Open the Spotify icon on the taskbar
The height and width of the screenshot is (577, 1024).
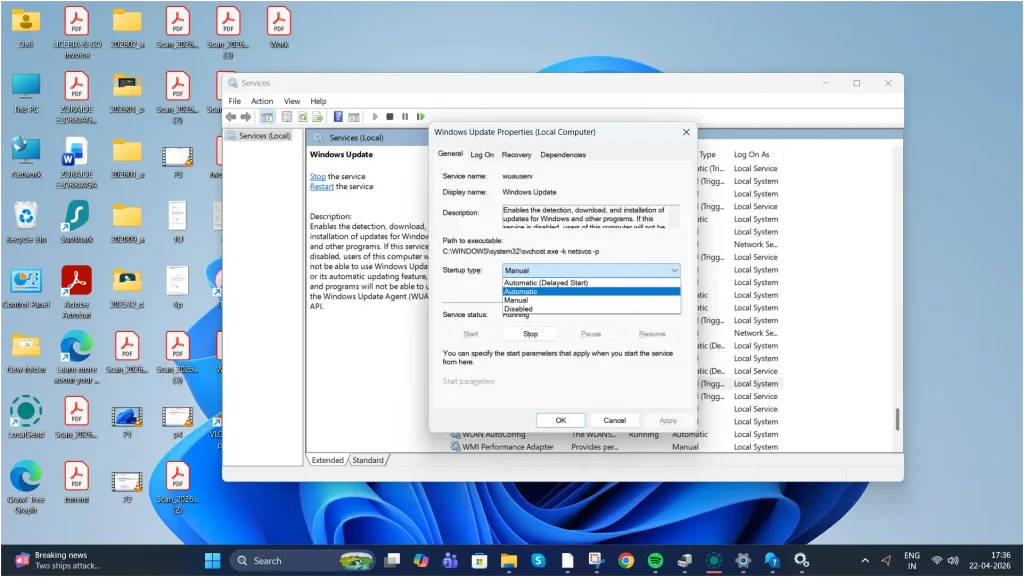pyautogui.click(x=652, y=560)
